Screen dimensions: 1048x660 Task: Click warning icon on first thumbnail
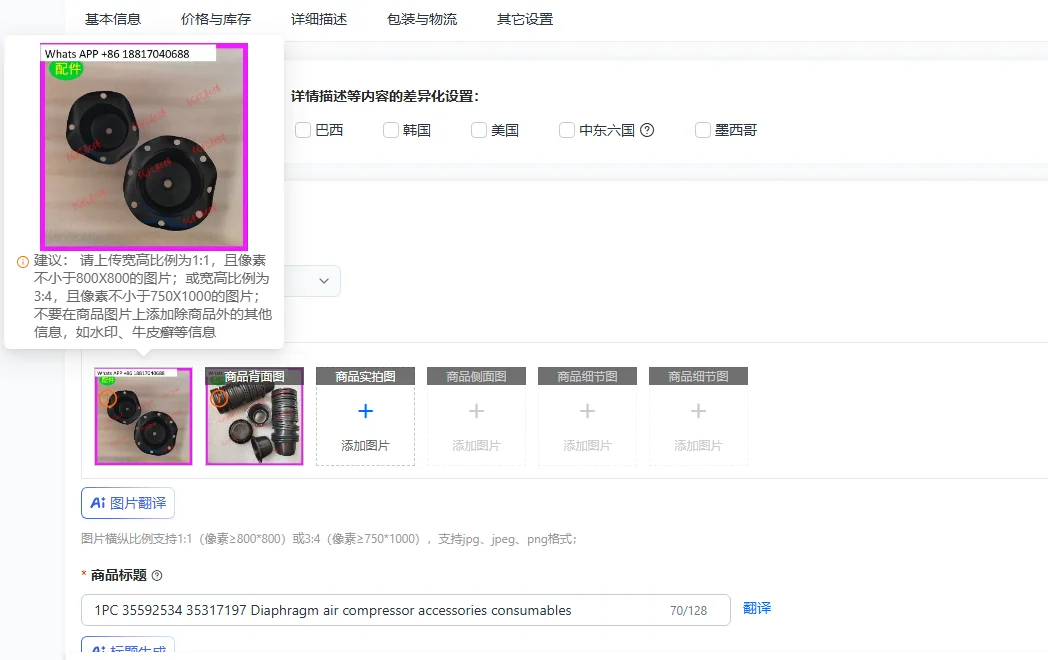(108, 399)
